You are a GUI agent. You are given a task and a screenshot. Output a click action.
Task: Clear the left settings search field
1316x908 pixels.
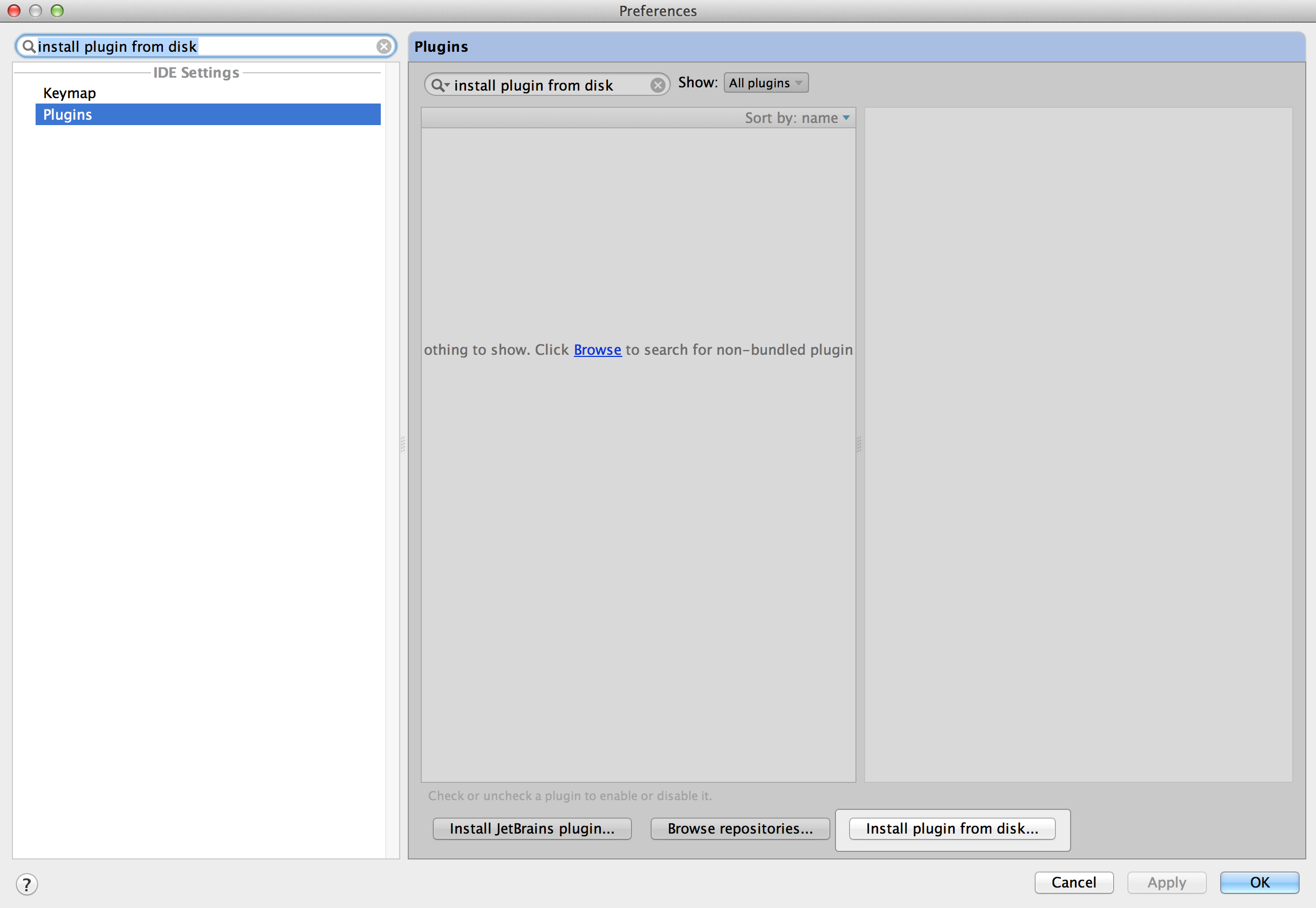[384, 47]
